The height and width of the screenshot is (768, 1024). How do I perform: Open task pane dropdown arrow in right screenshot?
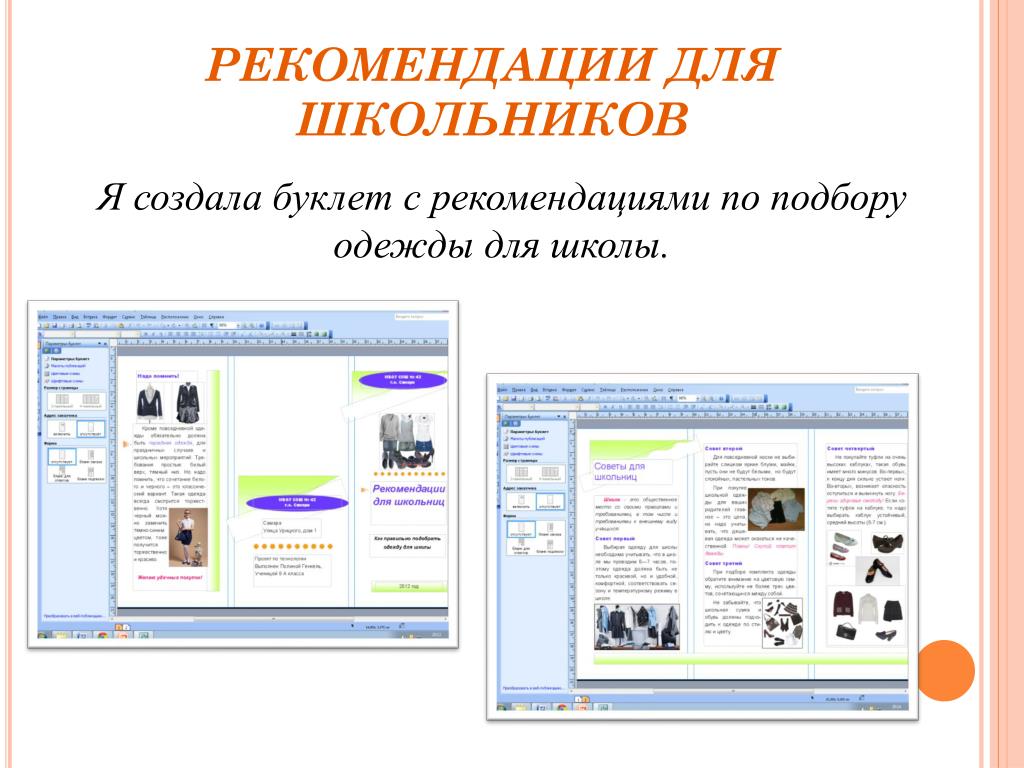pos(558,416)
